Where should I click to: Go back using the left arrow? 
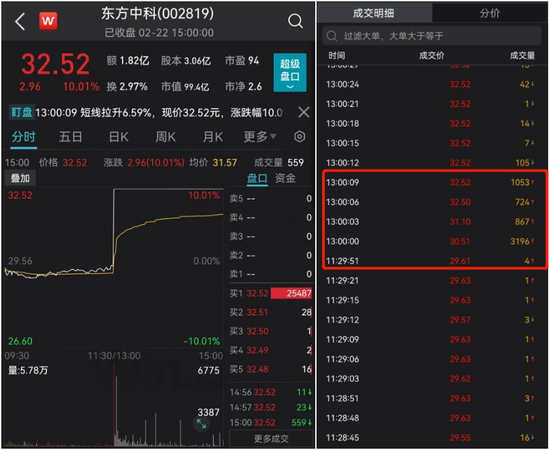click(x=20, y=22)
